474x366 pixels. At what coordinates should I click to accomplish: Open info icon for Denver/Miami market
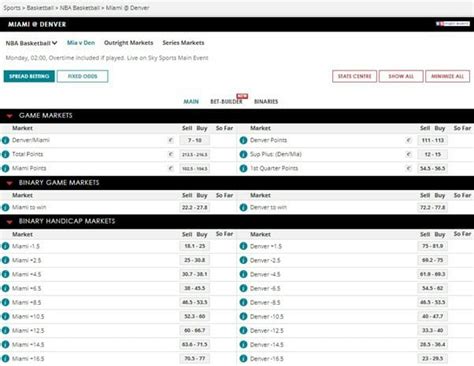5,140
